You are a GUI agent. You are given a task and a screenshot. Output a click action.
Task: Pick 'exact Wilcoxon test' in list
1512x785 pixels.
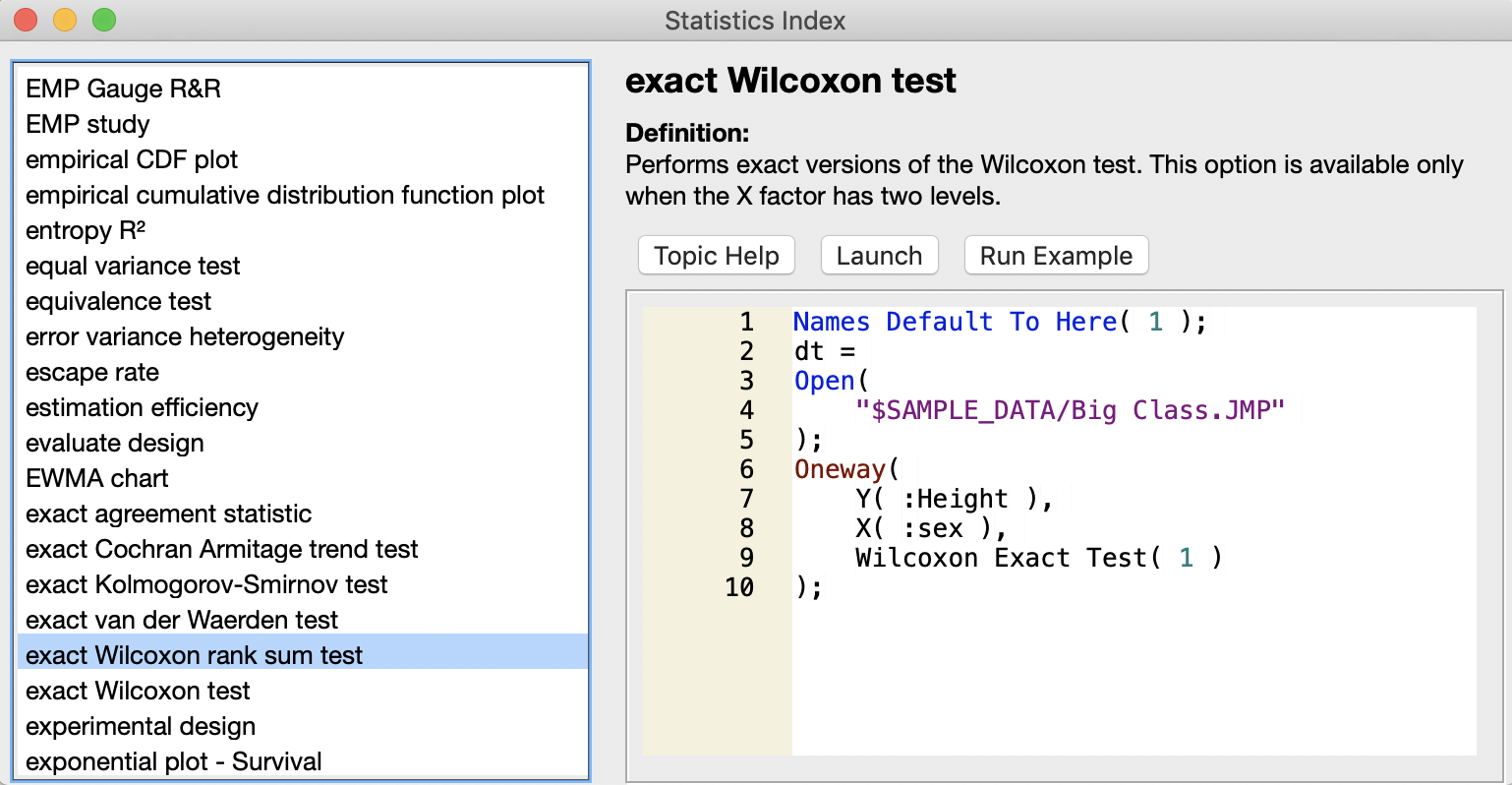pos(138,691)
